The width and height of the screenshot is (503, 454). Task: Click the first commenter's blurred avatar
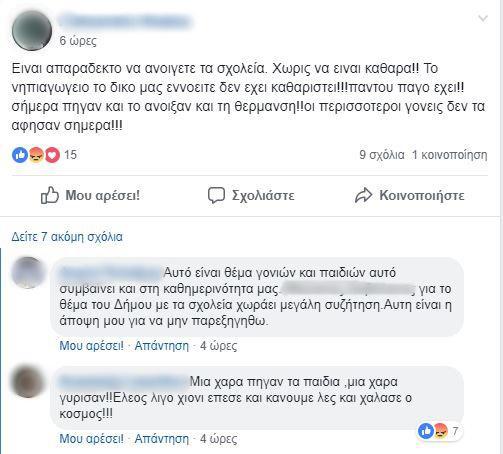coord(28,272)
